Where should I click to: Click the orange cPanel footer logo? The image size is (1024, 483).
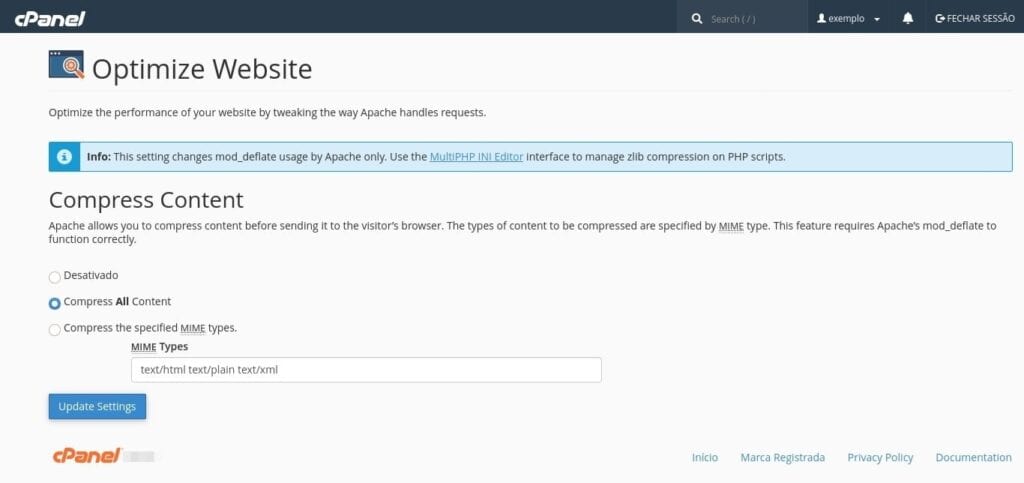(87, 456)
